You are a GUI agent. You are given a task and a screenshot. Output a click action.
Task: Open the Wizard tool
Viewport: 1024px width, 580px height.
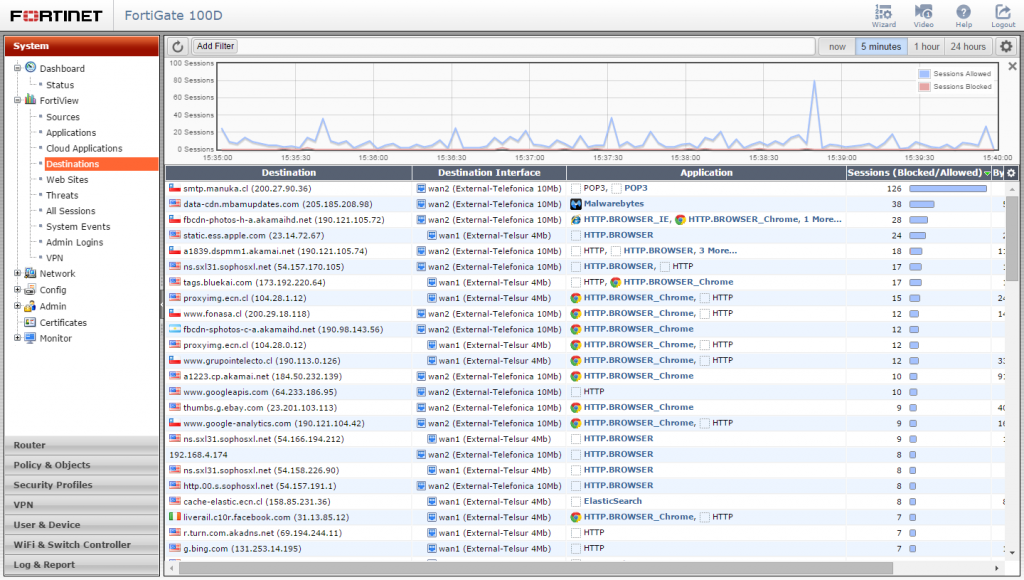click(x=882, y=14)
